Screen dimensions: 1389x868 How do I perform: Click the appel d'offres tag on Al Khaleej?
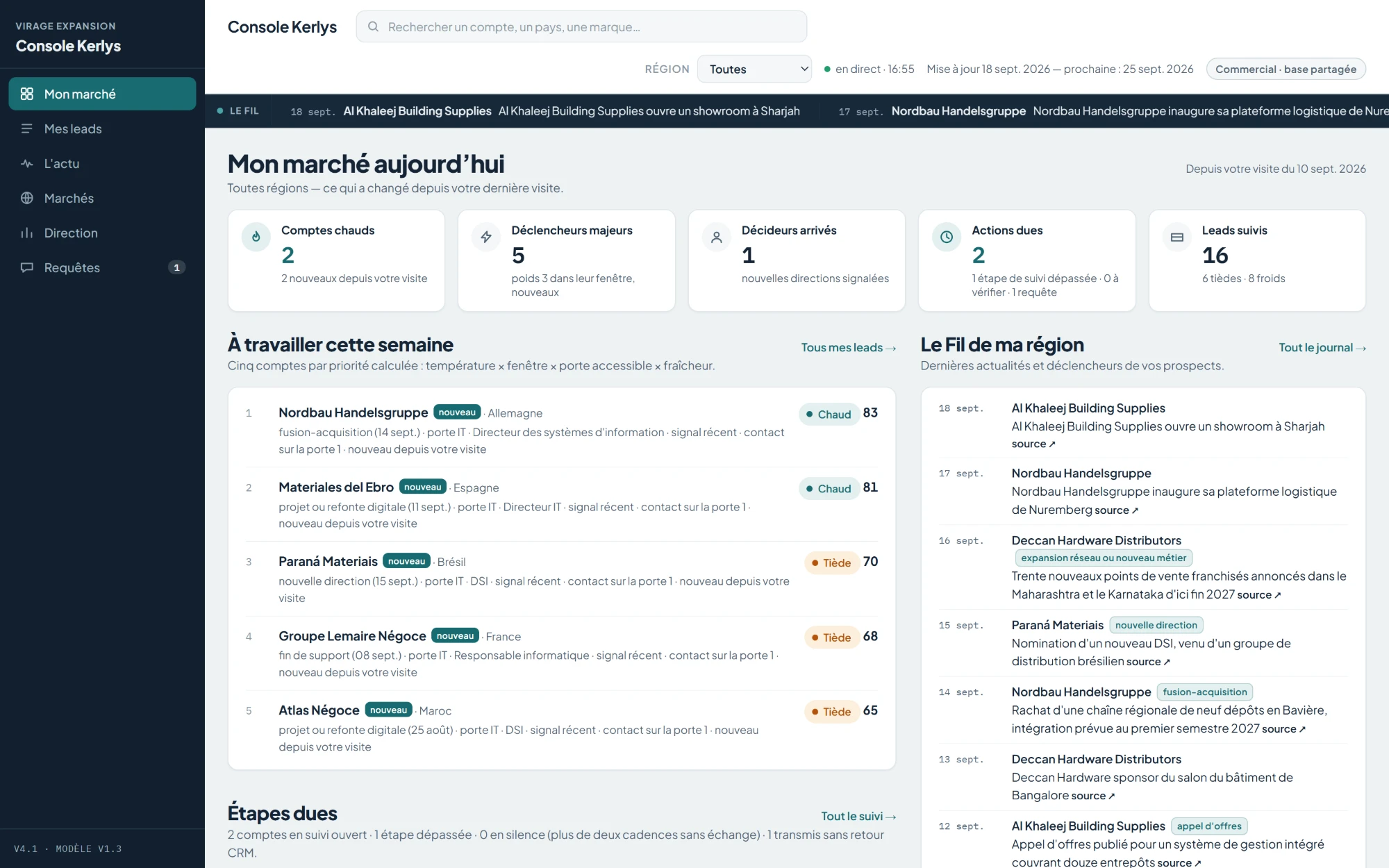(1209, 826)
